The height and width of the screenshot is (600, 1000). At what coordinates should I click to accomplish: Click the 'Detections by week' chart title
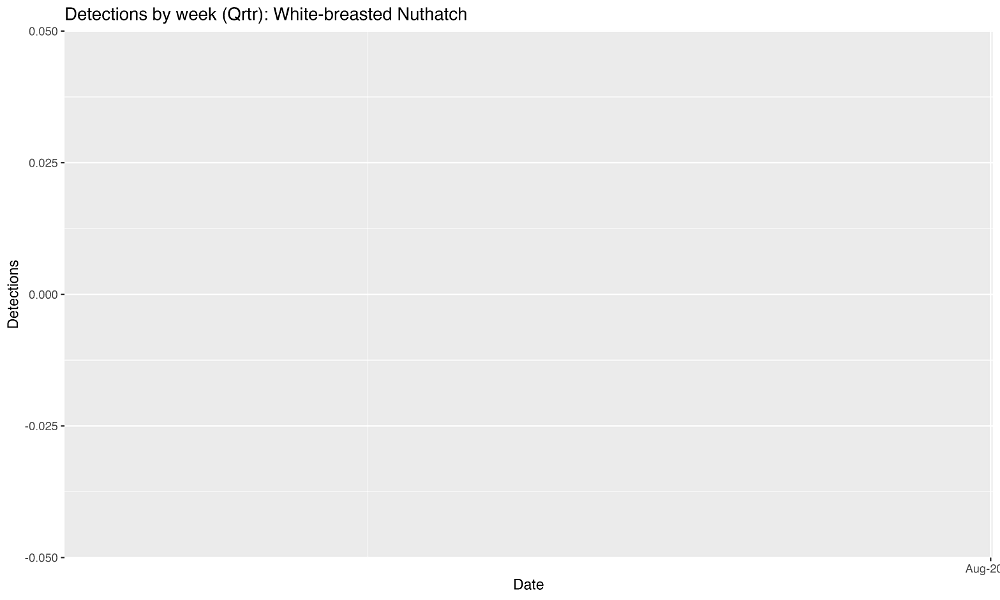tap(266, 14)
